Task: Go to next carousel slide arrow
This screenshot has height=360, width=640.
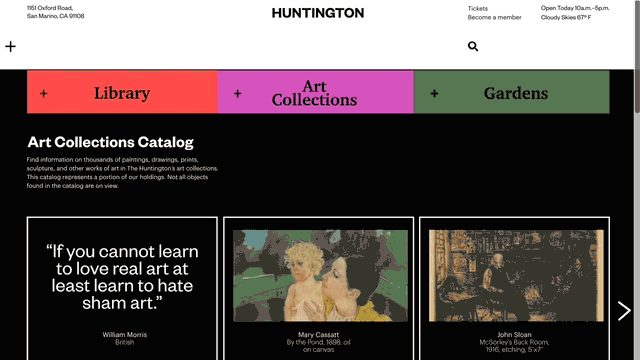Action: coord(624,311)
